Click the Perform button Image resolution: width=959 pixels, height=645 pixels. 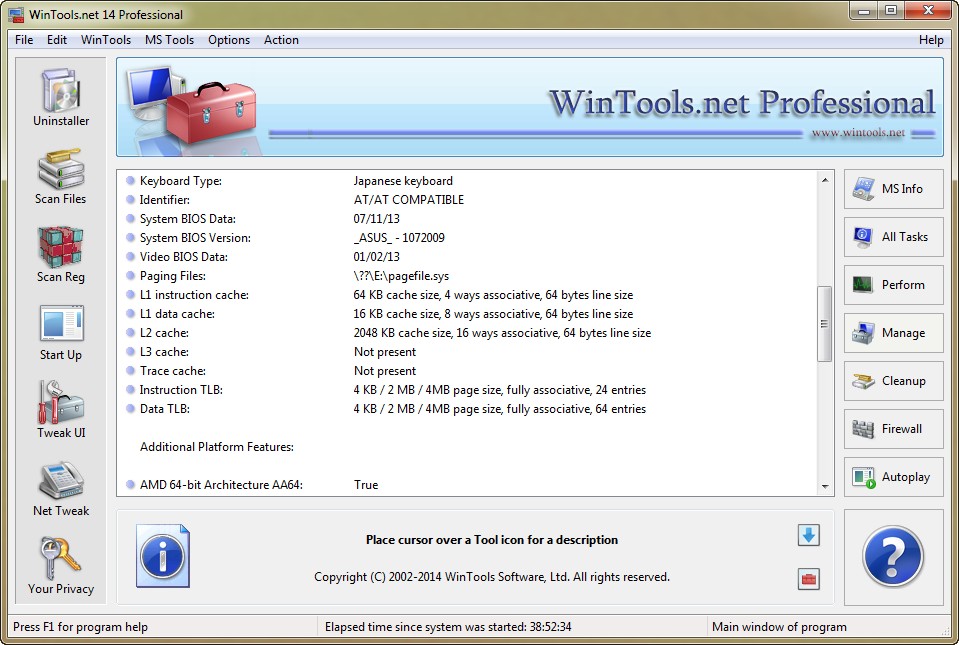coord(894,285)
